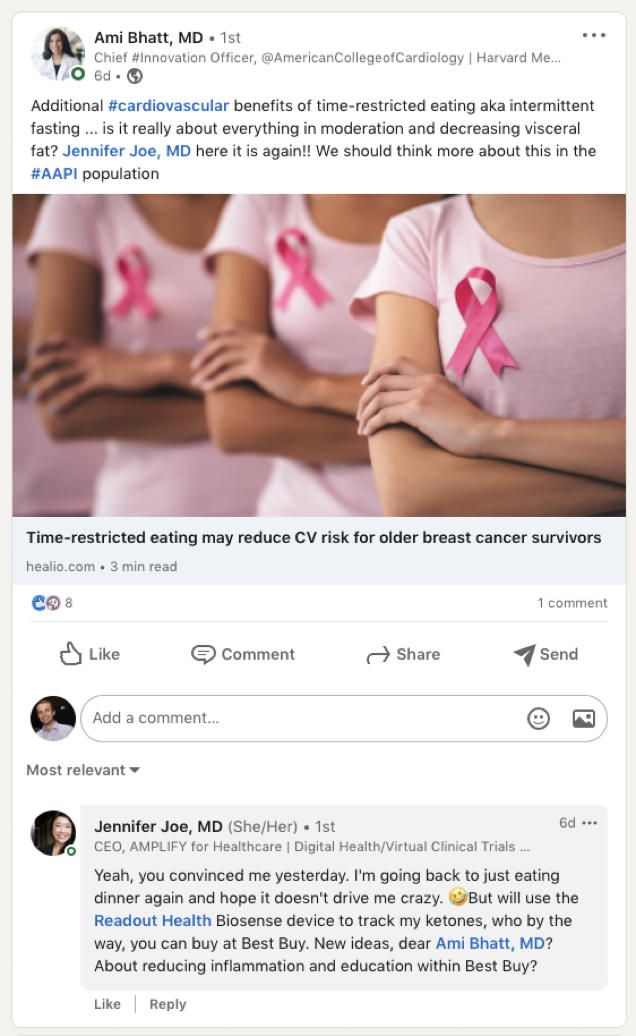
Task: Click the Comment speech bubble icon
Action: pos(203,654)
